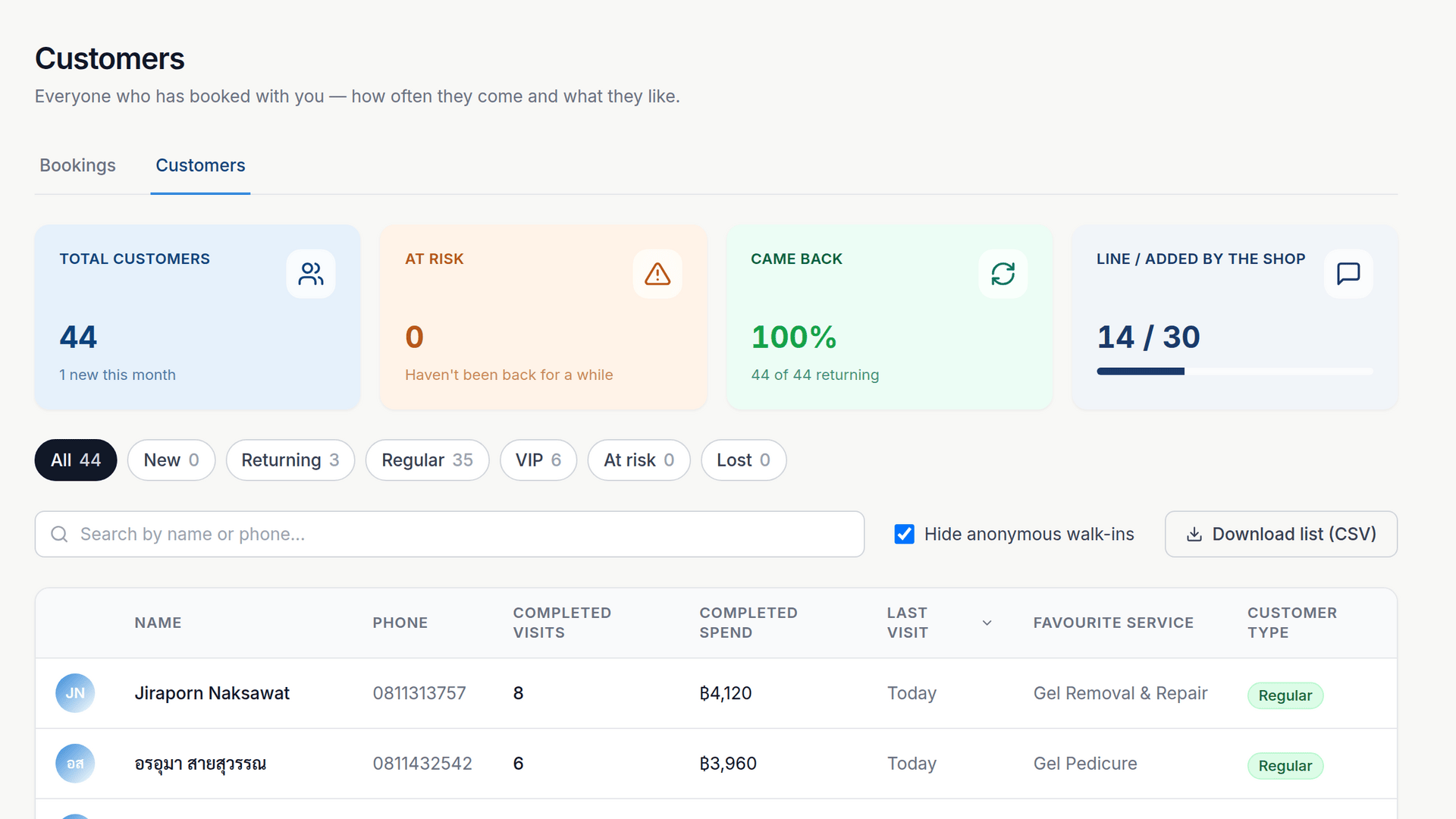The width and height of the screenshot is (1456, 819).
Task: Click Regular badge for Jiraporn Naksawat
Action: tap(1285, 695)
